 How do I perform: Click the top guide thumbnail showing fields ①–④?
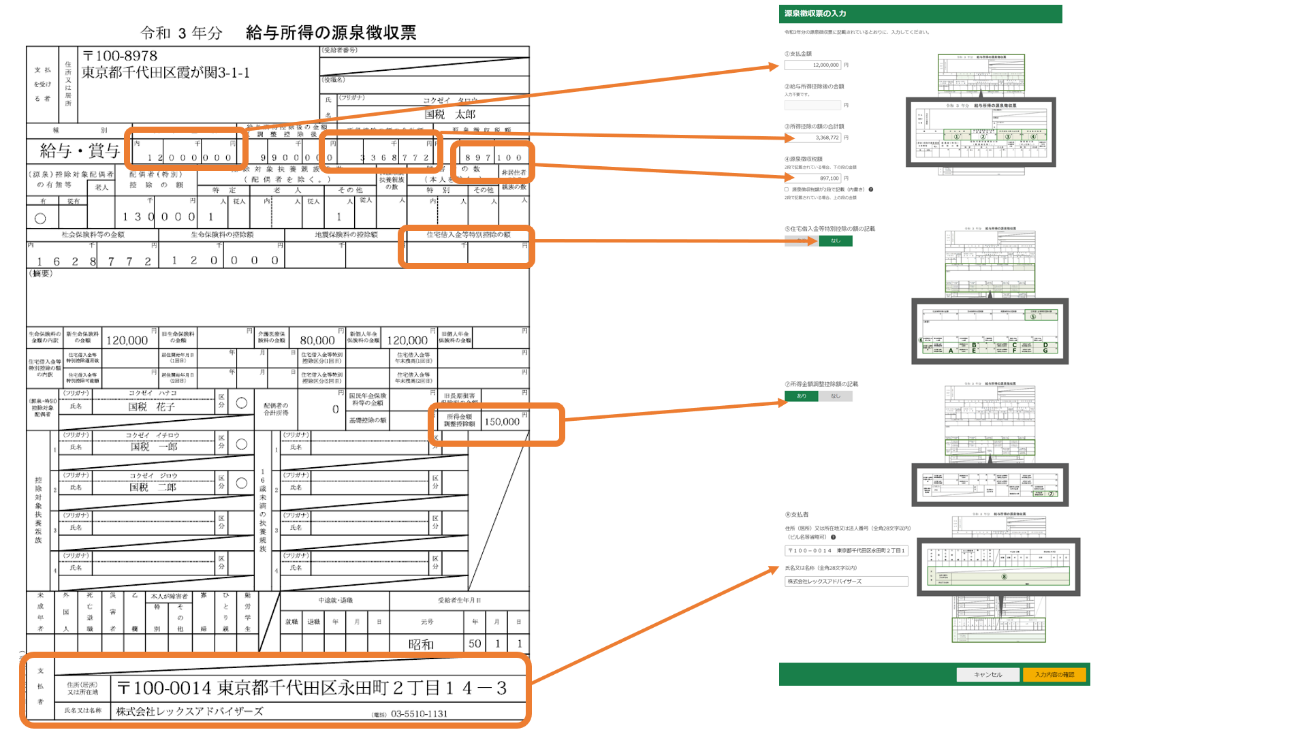pos(979,130)
